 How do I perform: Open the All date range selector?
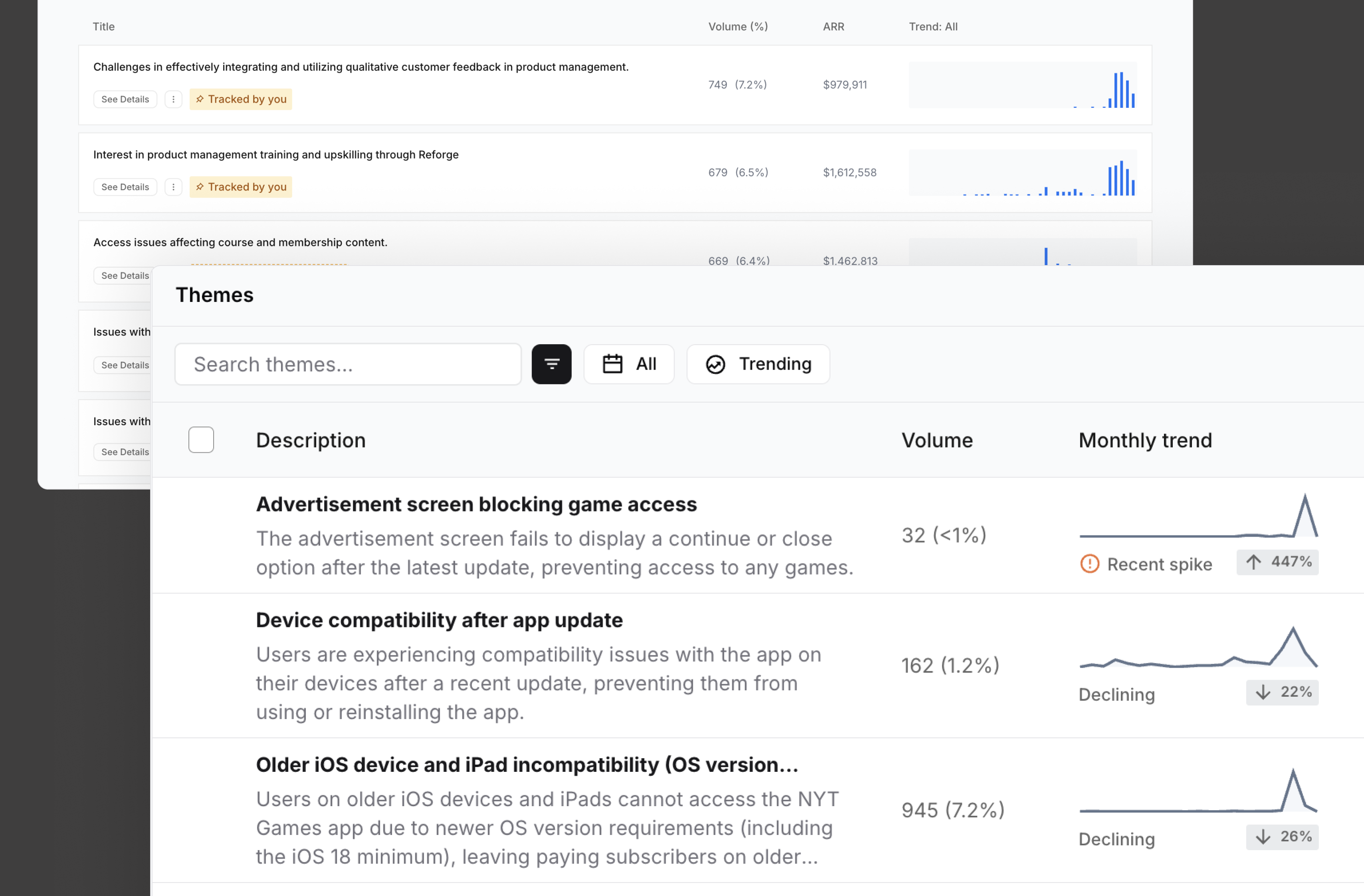[x=629, y=364]
